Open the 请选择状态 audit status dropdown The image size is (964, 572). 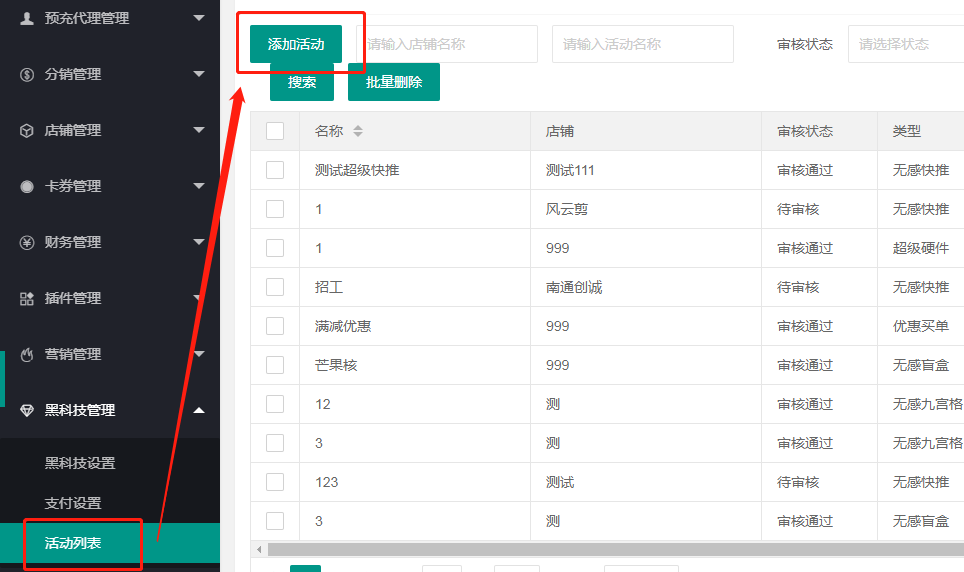coord(906,44)
